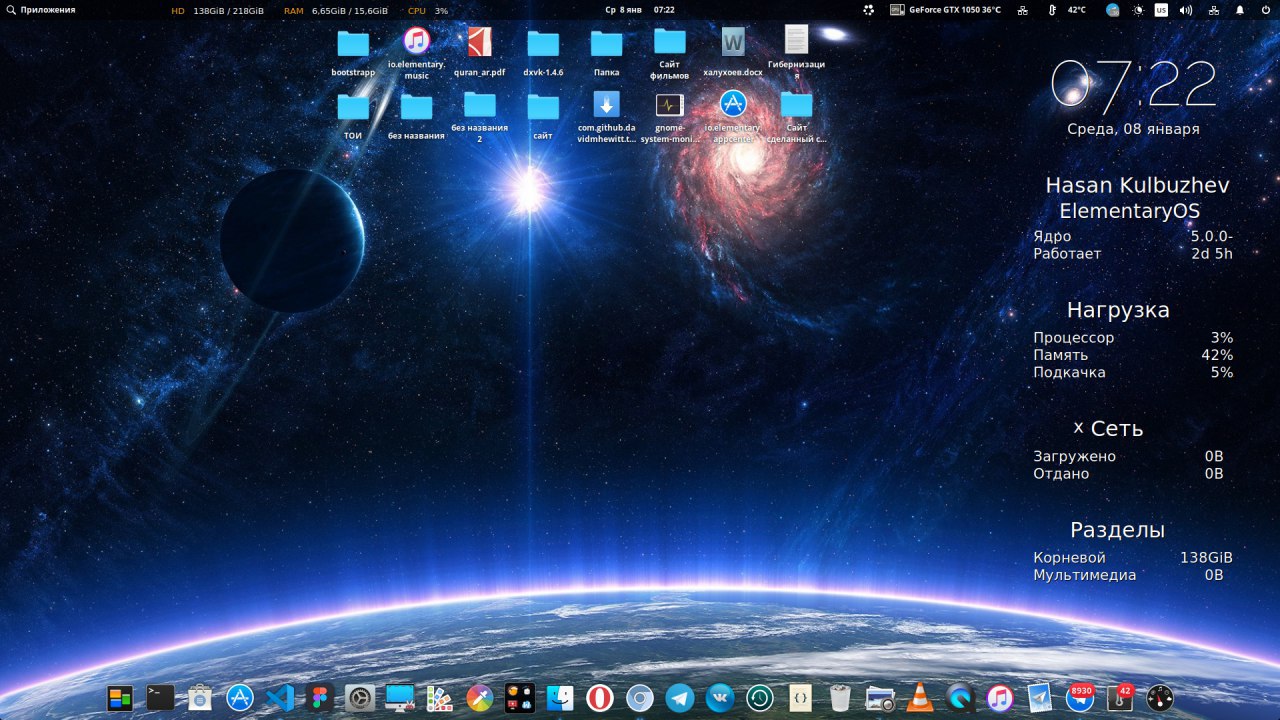Open Terminal from the dock
The height and width of the screenshot is (720, 1280).
coord(160,697)
